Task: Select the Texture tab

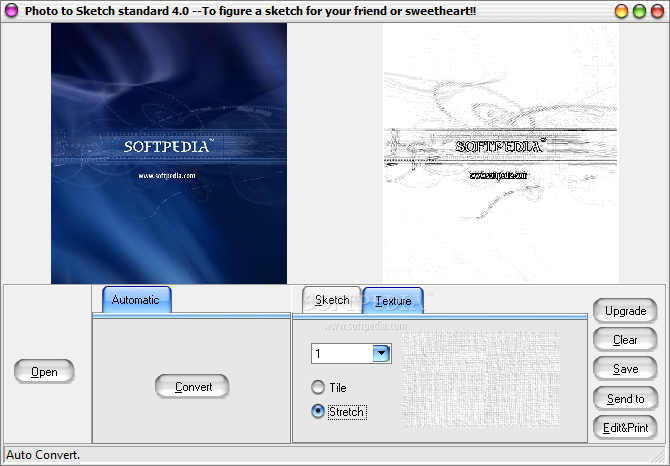Action: coord(393,301)
